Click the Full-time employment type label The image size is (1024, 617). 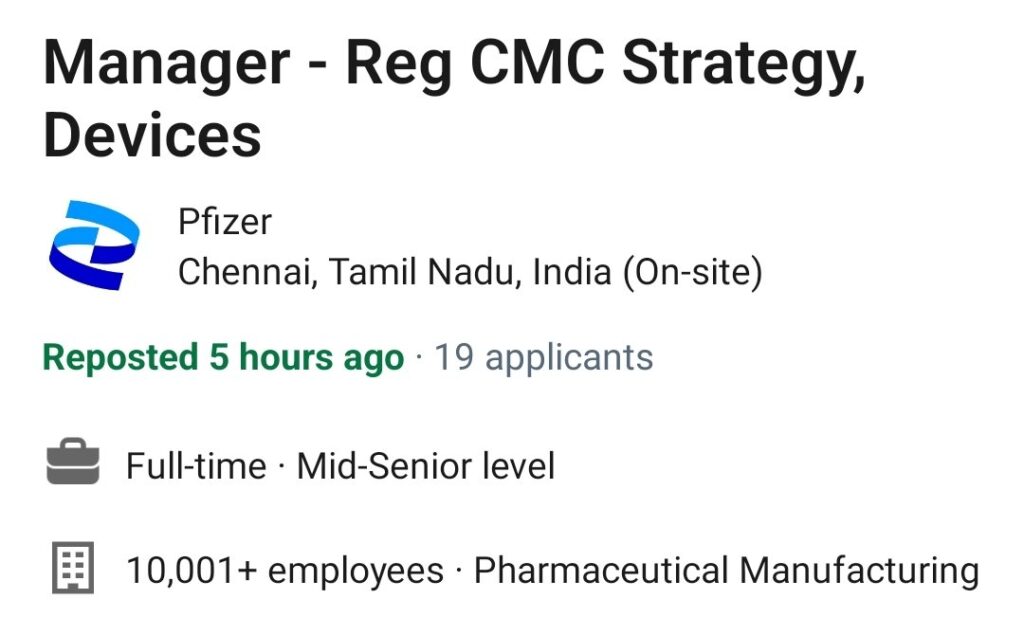(196, 466)
